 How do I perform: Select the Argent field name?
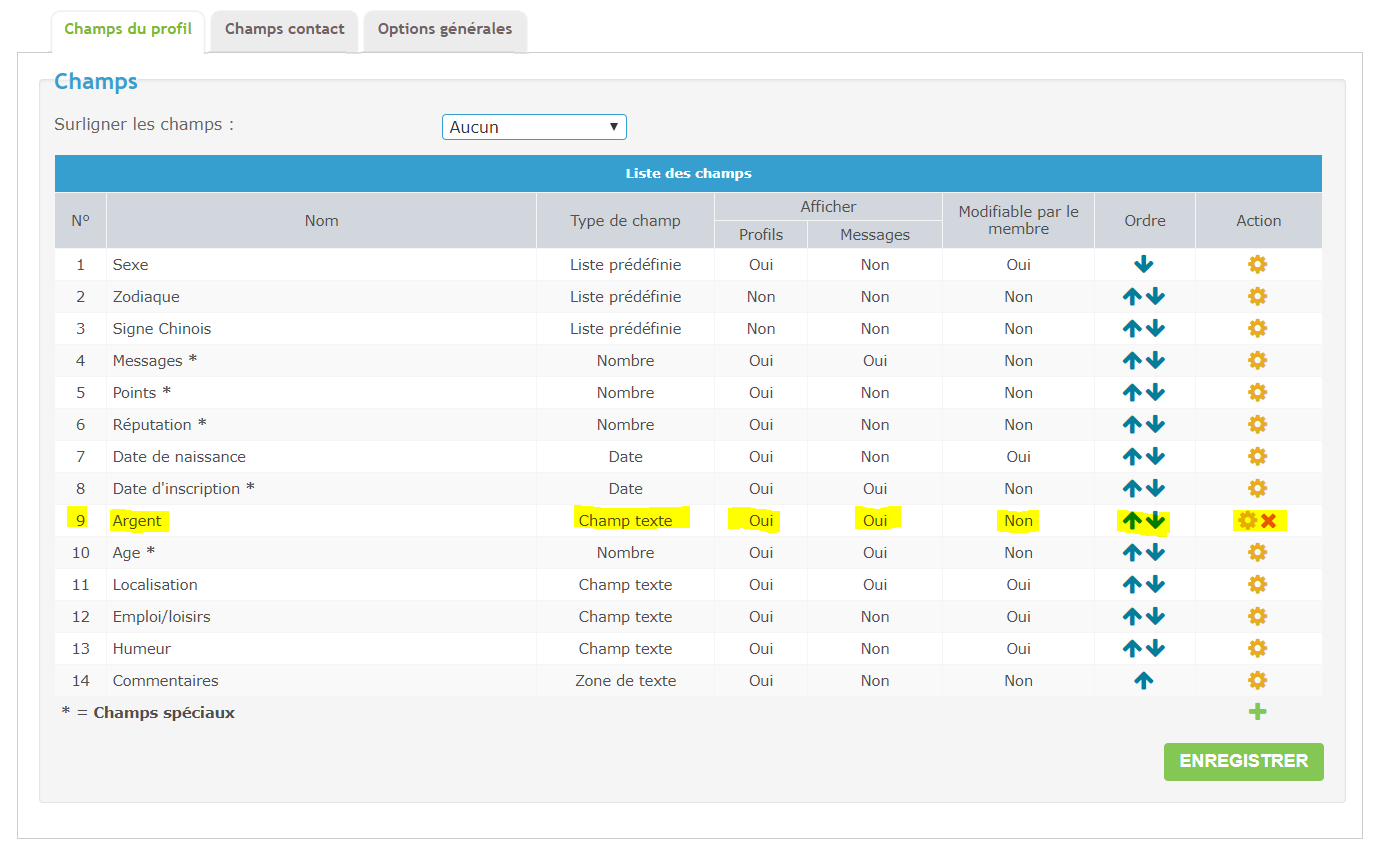pos(137,521)
